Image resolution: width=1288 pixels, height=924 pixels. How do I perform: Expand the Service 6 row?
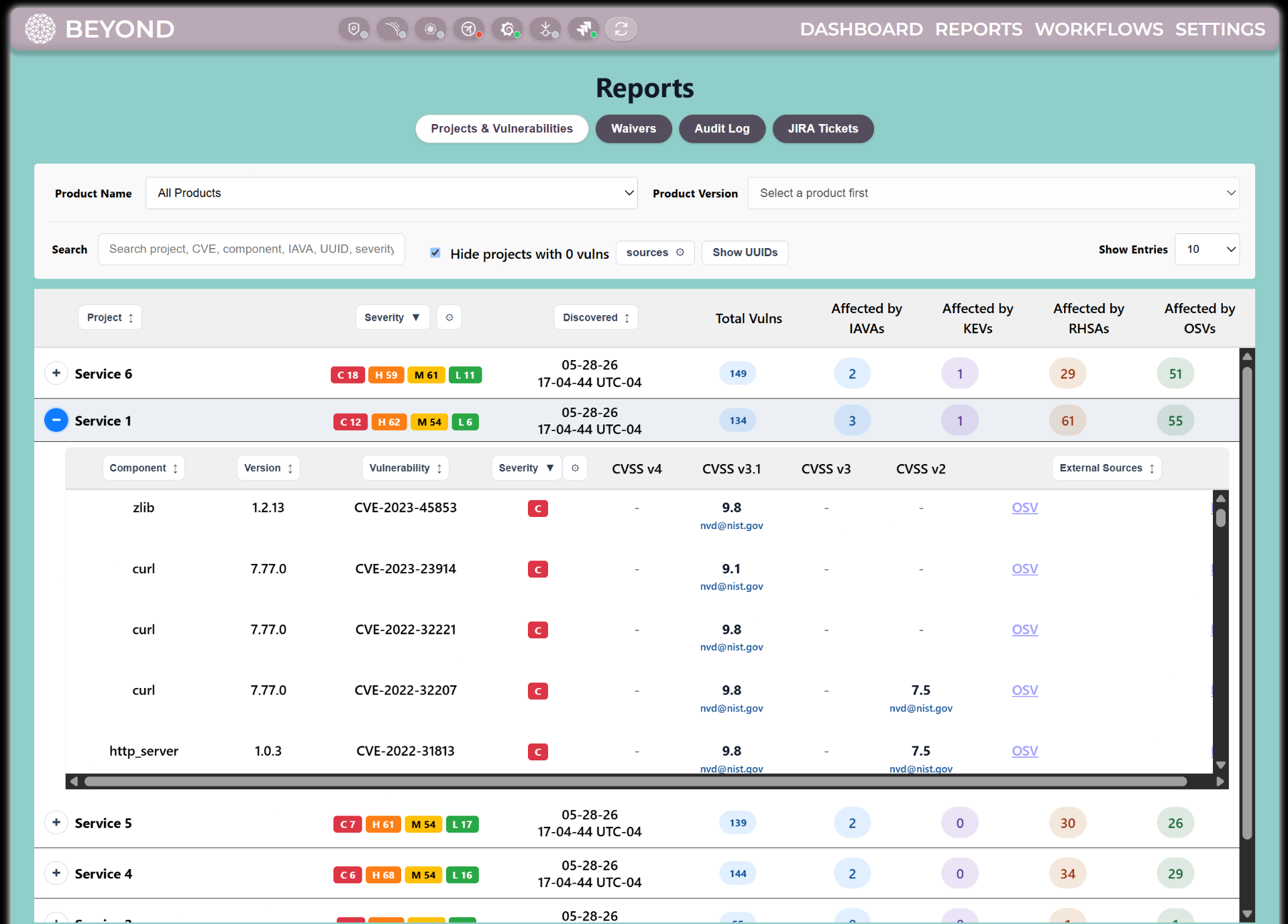pos(56,373)
